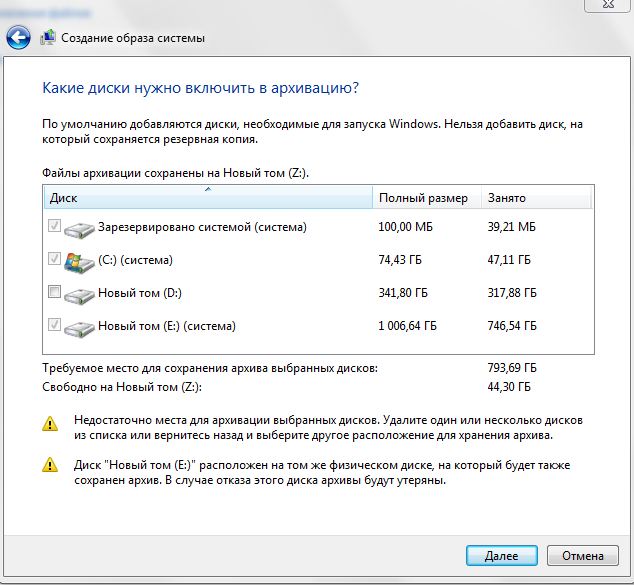634x585 pixels.
Task: Sort by the Занято column header
Action: click(x=537, y=197)
